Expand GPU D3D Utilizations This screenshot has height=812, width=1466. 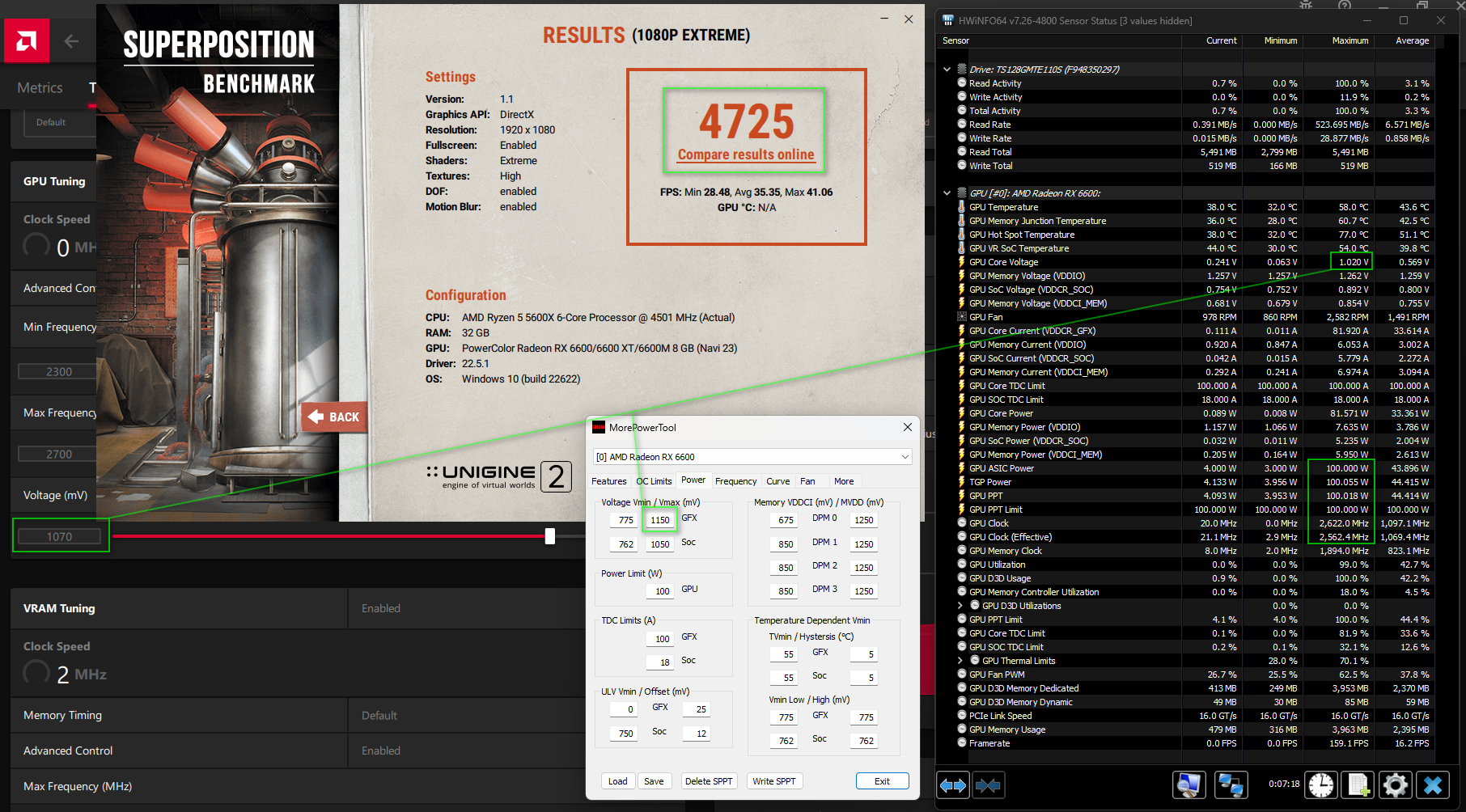click(960, 605)
